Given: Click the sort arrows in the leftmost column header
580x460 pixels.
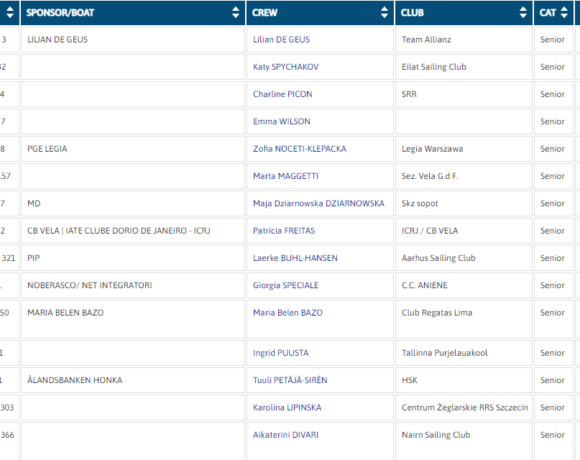Looking at the screenshot, I should point(10,13).
